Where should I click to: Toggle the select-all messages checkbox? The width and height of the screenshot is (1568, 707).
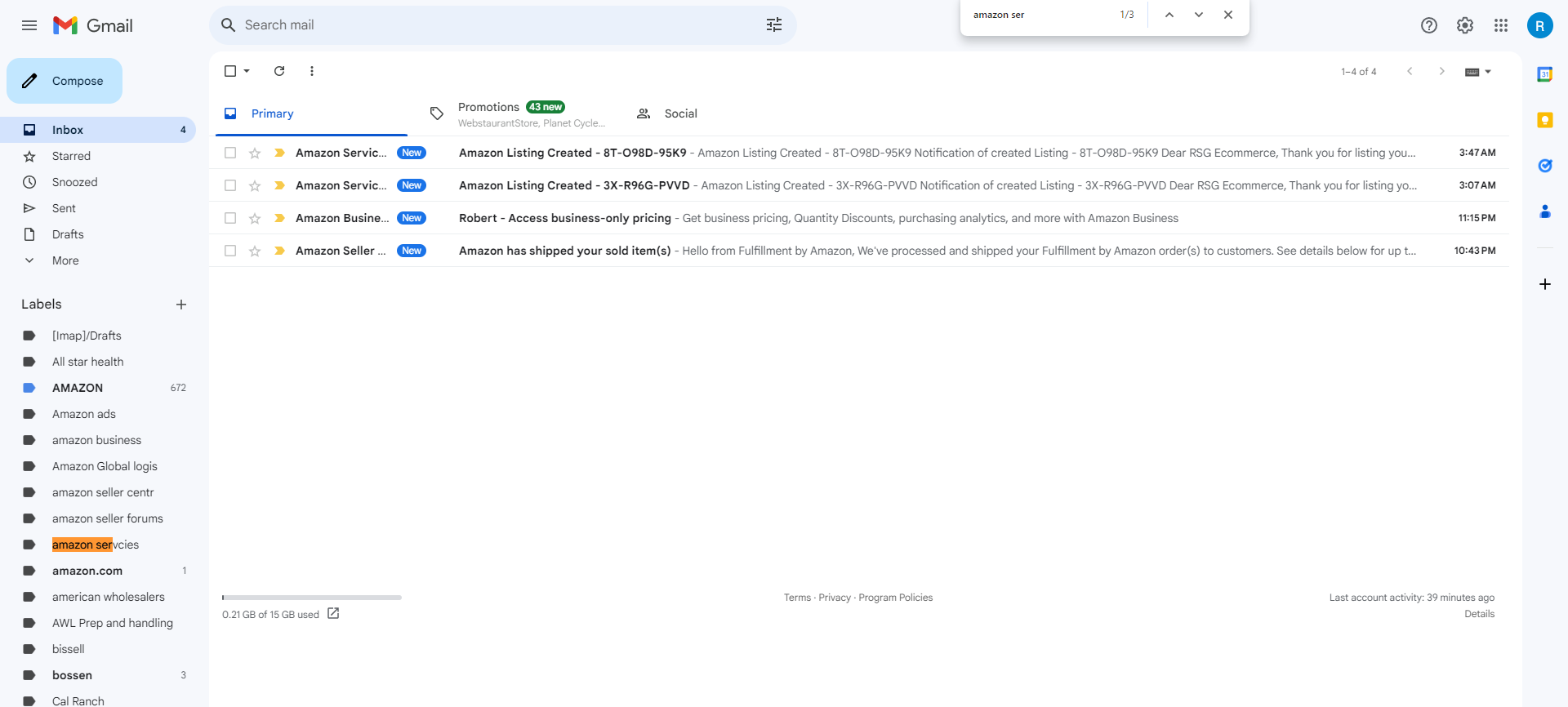(x=230, y=71)
